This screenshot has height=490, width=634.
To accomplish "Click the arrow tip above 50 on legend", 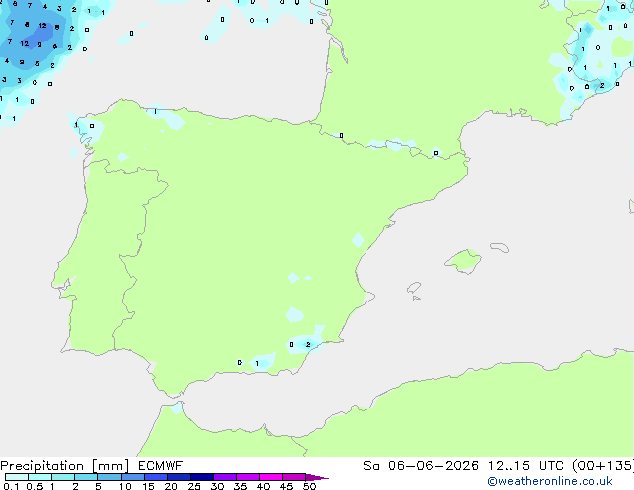I will [317, 477].
